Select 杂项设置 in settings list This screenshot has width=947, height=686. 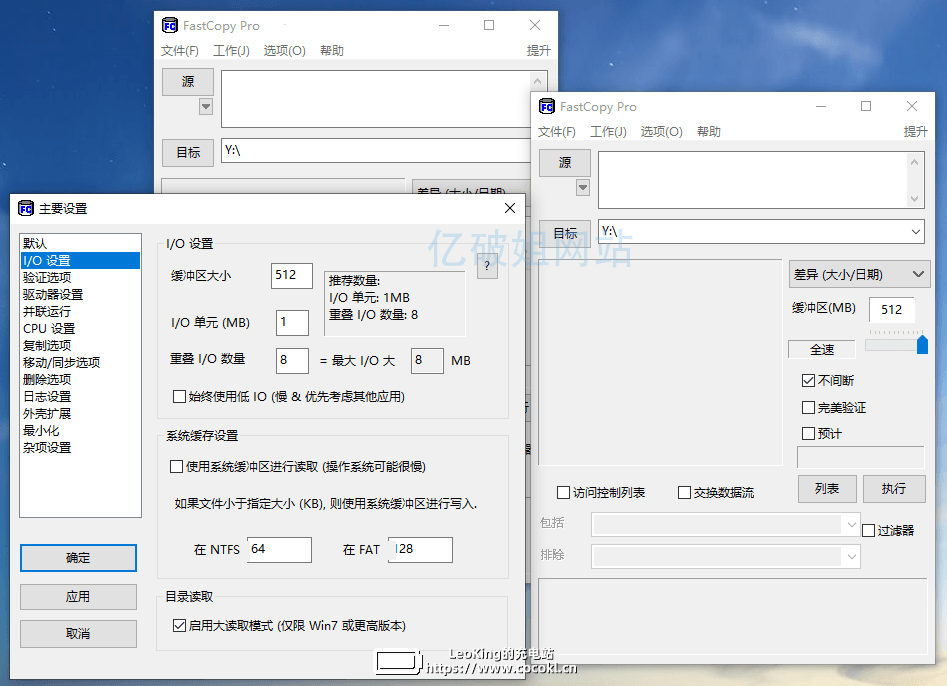(80, 447)
